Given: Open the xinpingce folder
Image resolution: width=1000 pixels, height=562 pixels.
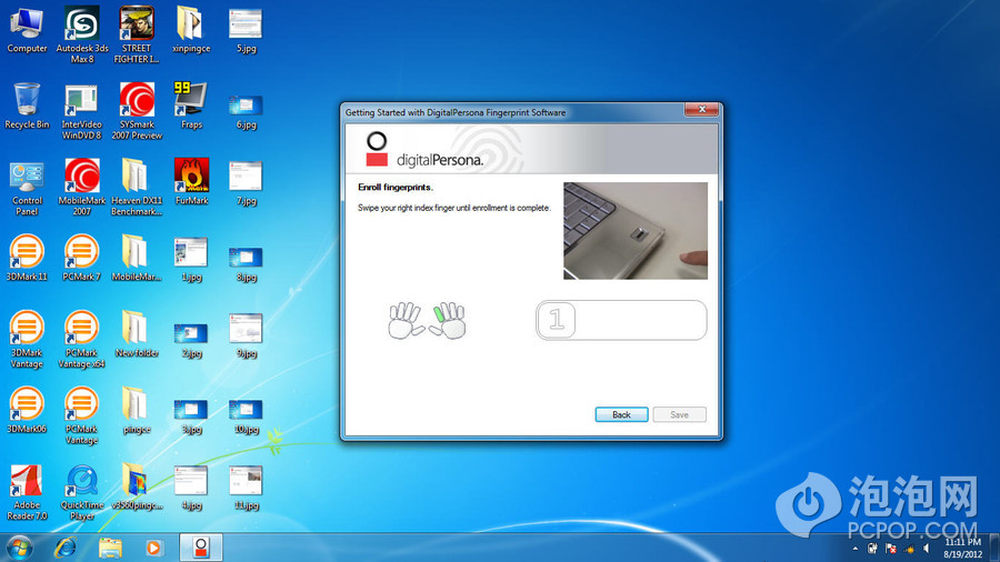Looking at the screenshot, I should tap(191, 30).
